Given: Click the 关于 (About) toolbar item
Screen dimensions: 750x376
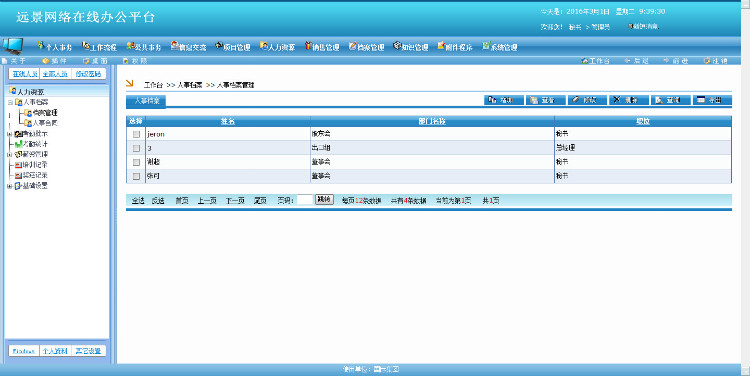Looking at the screenshot, I should 14,61.
